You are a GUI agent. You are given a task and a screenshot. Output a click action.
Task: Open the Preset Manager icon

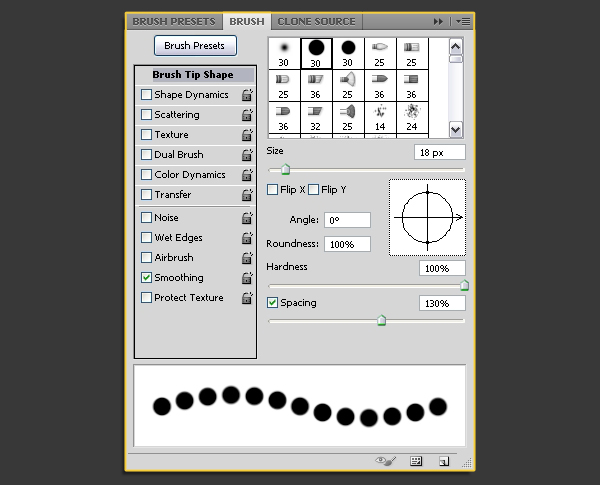416,461
